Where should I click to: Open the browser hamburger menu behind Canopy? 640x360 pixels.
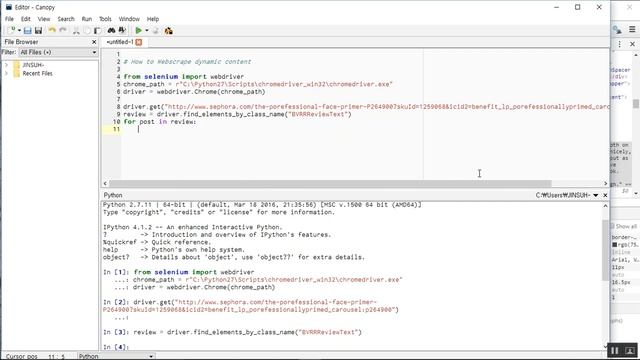[632, 29]
